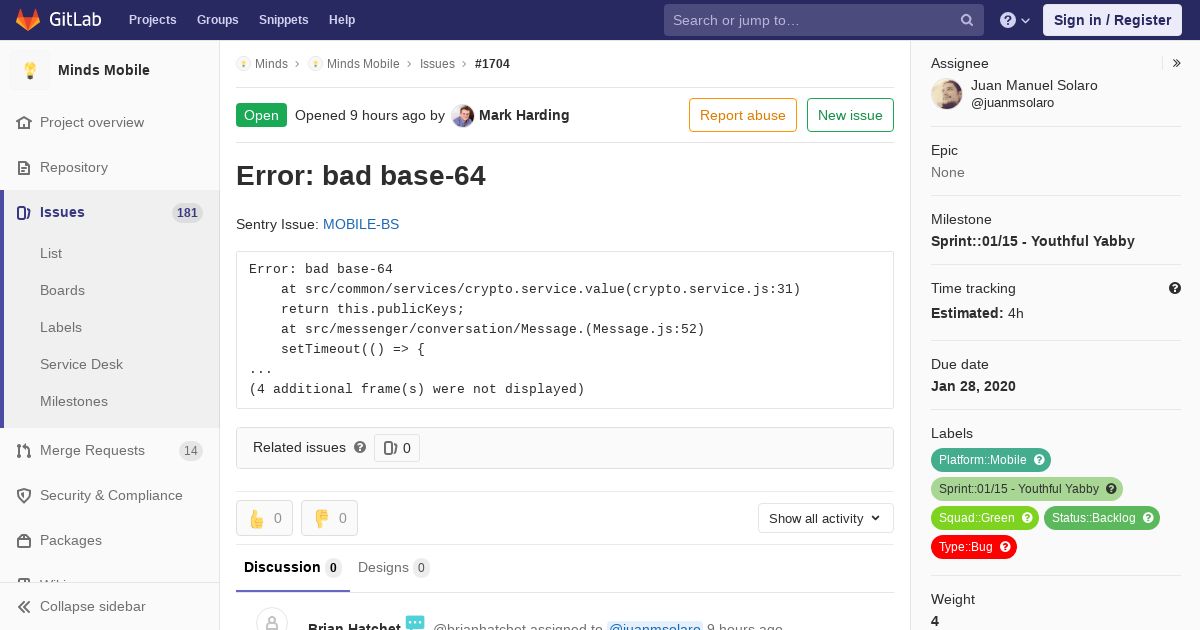Open Milestones in the Issues submenu
Screen dimensions: 1200x630
pyautogui.click(x=74, y=401)
